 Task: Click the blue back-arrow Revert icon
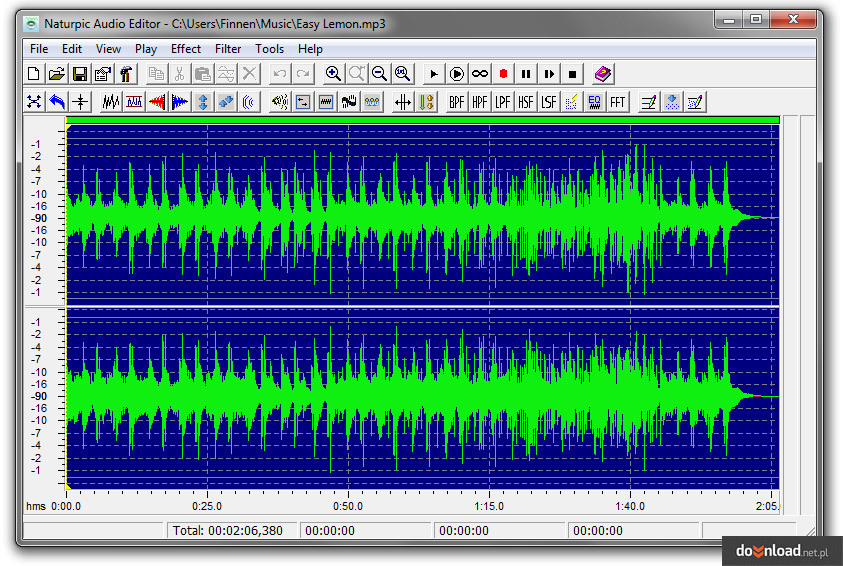(x=57, y=102)
